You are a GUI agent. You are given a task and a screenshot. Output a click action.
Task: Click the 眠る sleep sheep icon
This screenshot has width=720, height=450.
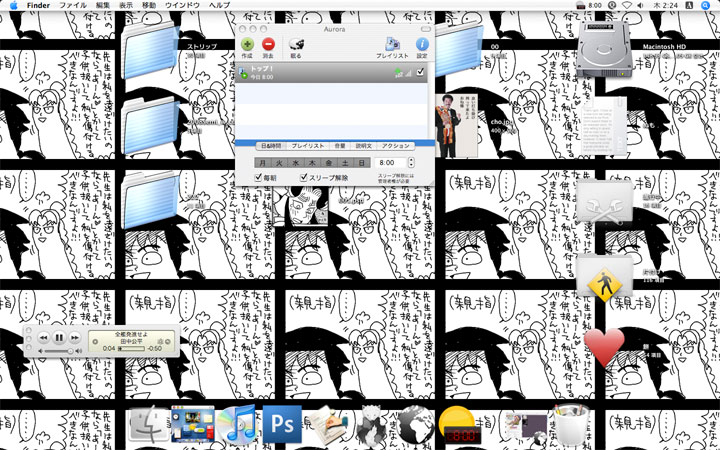(296, 45)
